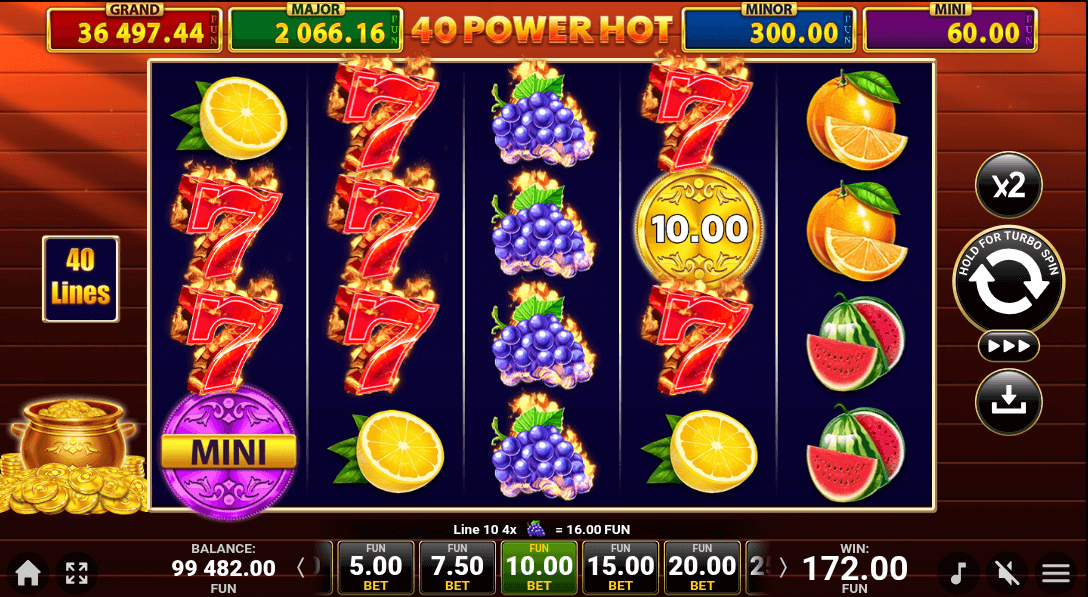This screenshot has height=597, width=1088.
Task: Click the pot of gold icon
Action: 73,457
